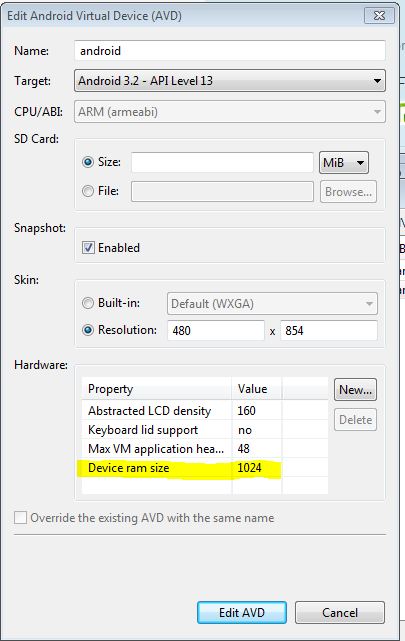Select the Keyboard lid support row
Image resolution: width=405 pixels, height=641 pixels.
coord(205,430)
